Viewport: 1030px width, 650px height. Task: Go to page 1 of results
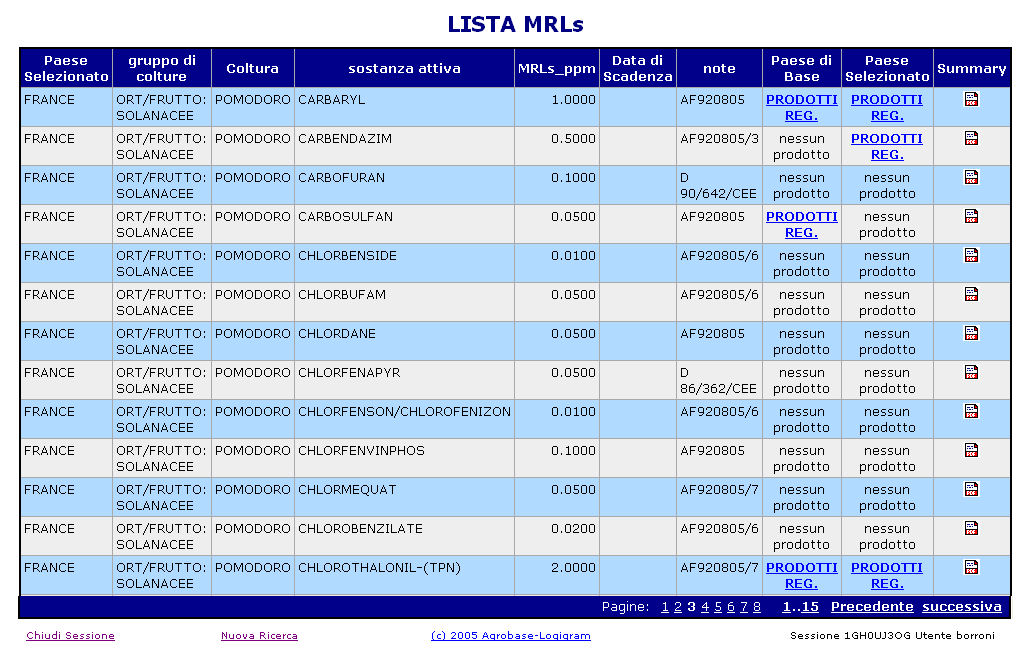(x=665, y=607)
